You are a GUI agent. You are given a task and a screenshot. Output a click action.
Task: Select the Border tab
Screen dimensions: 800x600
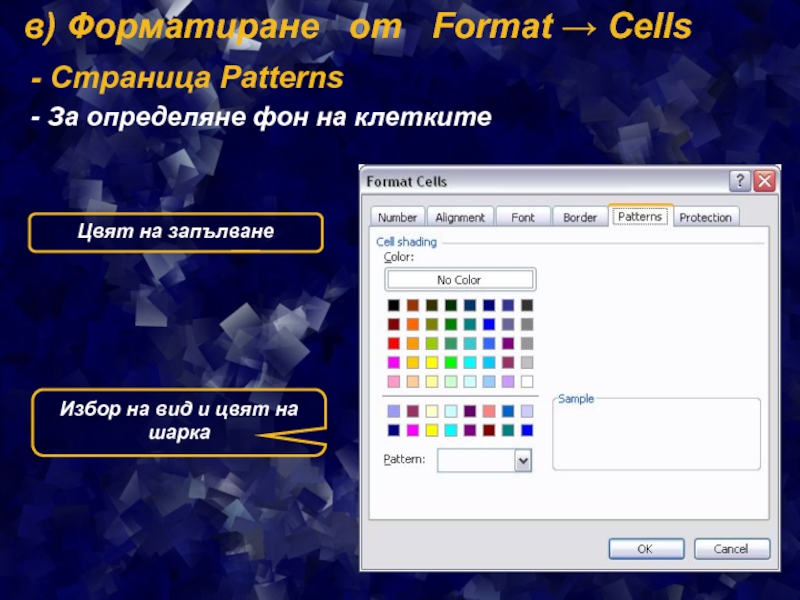pyautogui.click(x=580, y=217)
